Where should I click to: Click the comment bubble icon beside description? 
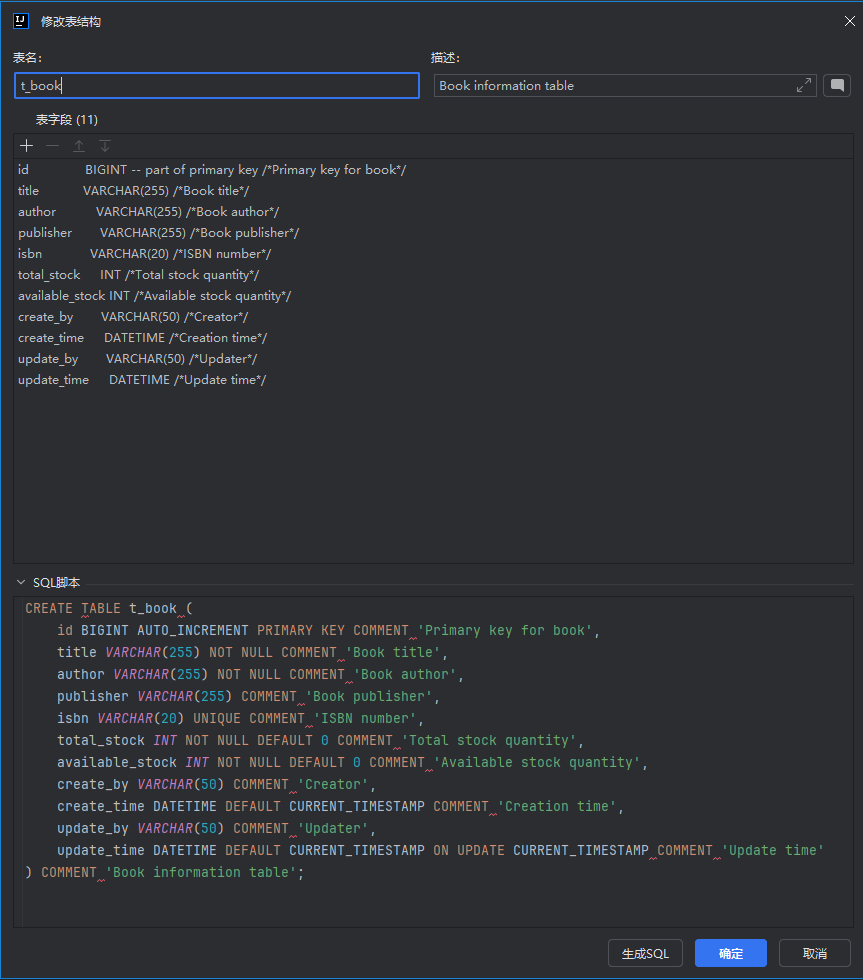pos(837,86)
